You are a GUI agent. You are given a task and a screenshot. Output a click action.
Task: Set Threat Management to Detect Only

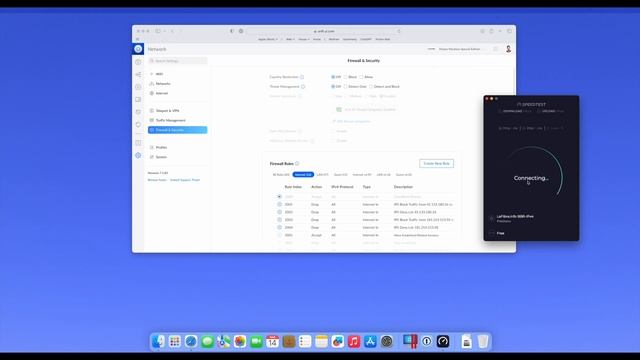(355, 87)
